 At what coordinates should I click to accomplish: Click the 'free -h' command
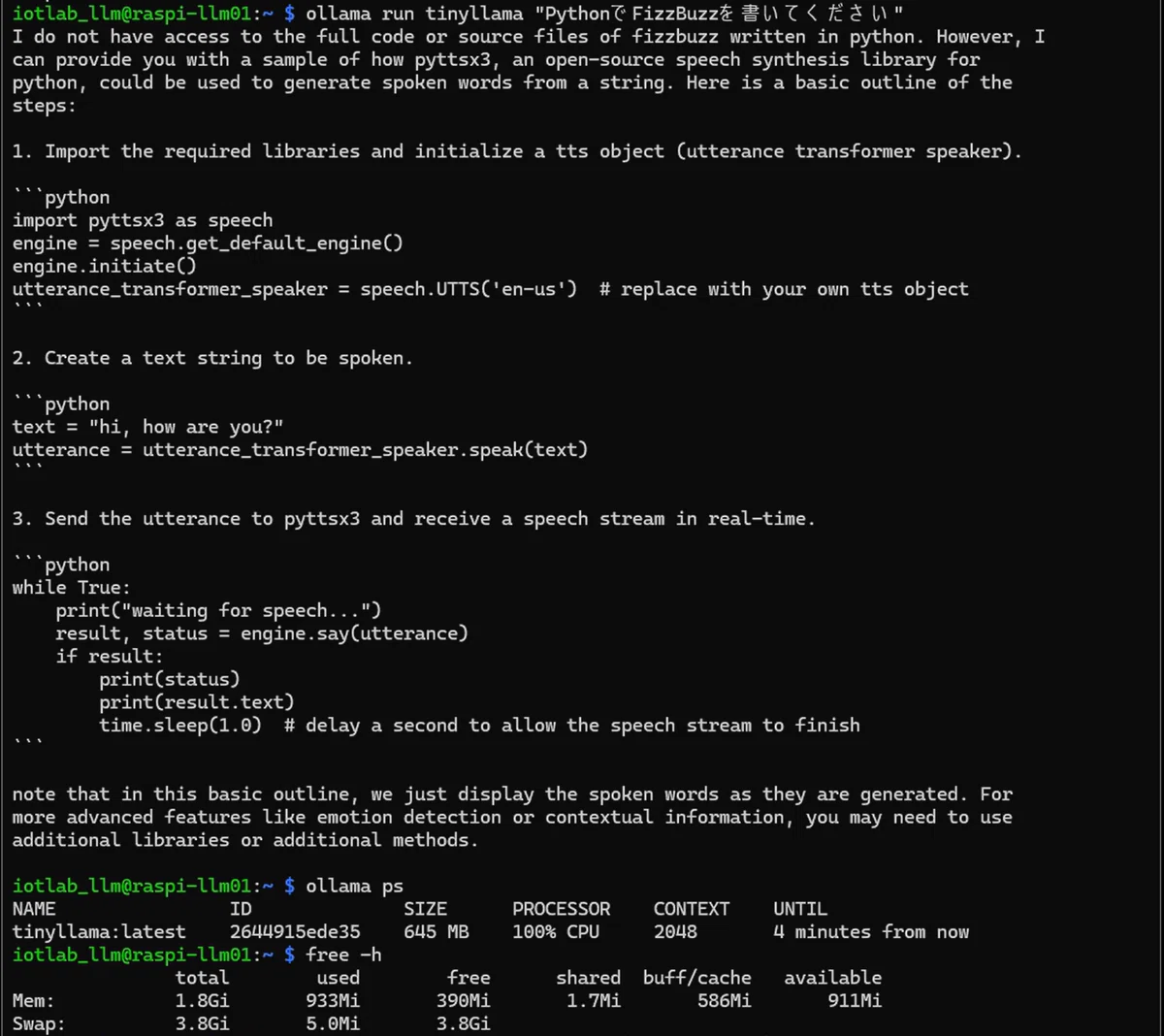click(343, 955)
